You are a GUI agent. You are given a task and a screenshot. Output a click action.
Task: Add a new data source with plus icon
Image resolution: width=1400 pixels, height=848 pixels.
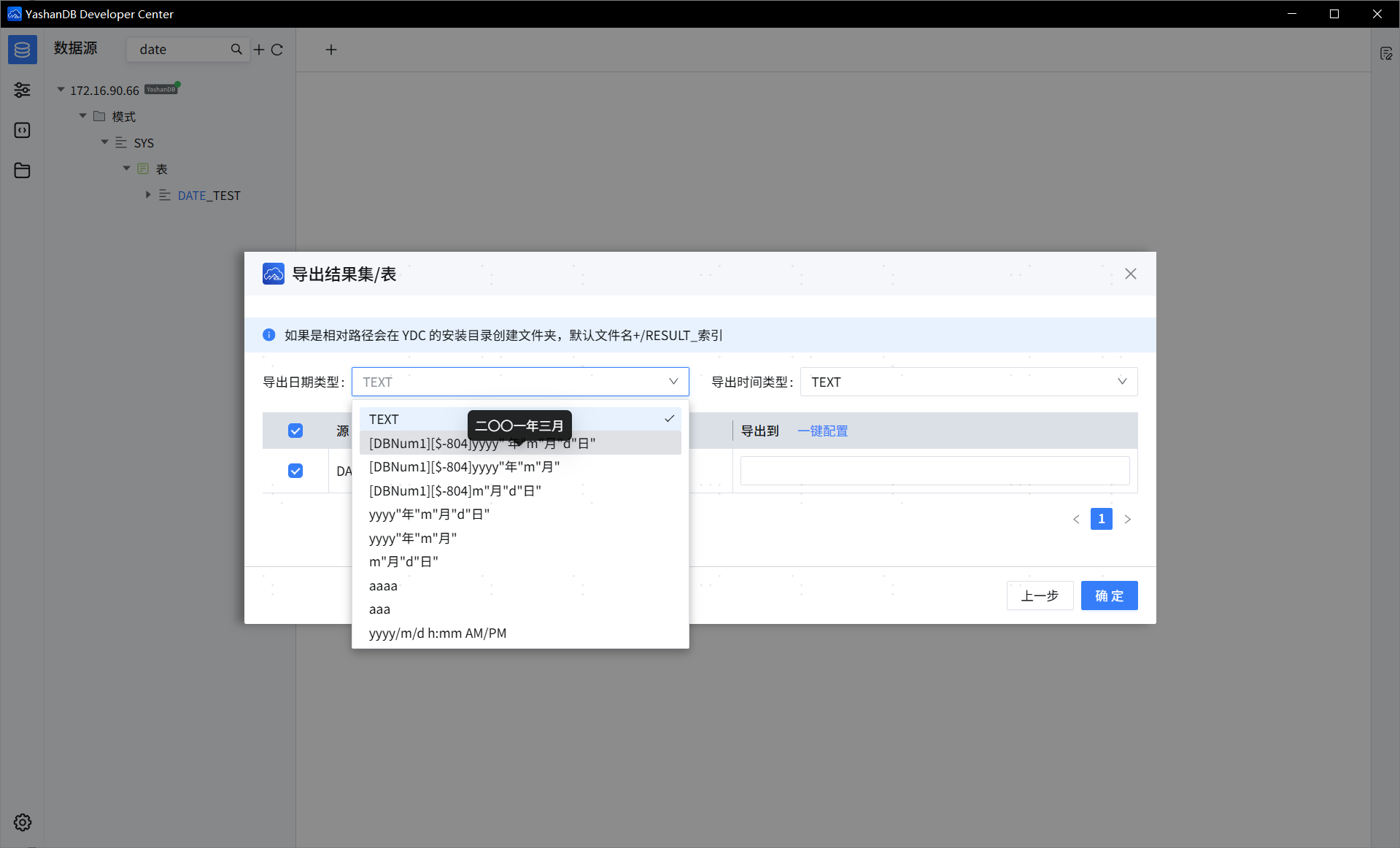[x=259, y=50]
